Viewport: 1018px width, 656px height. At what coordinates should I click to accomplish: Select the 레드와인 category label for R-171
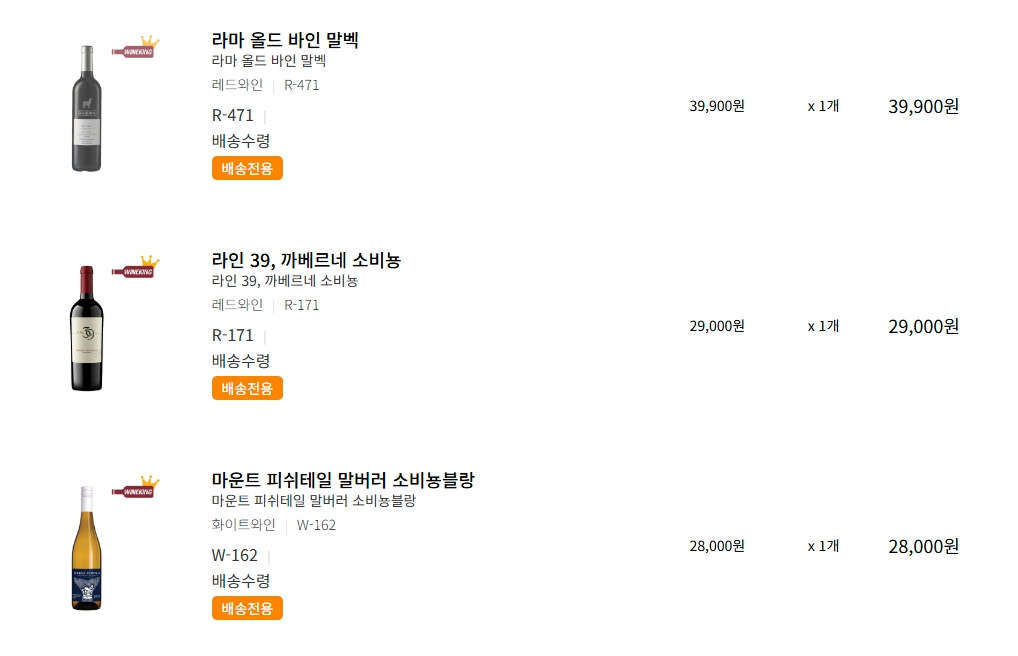pos(237,305)
